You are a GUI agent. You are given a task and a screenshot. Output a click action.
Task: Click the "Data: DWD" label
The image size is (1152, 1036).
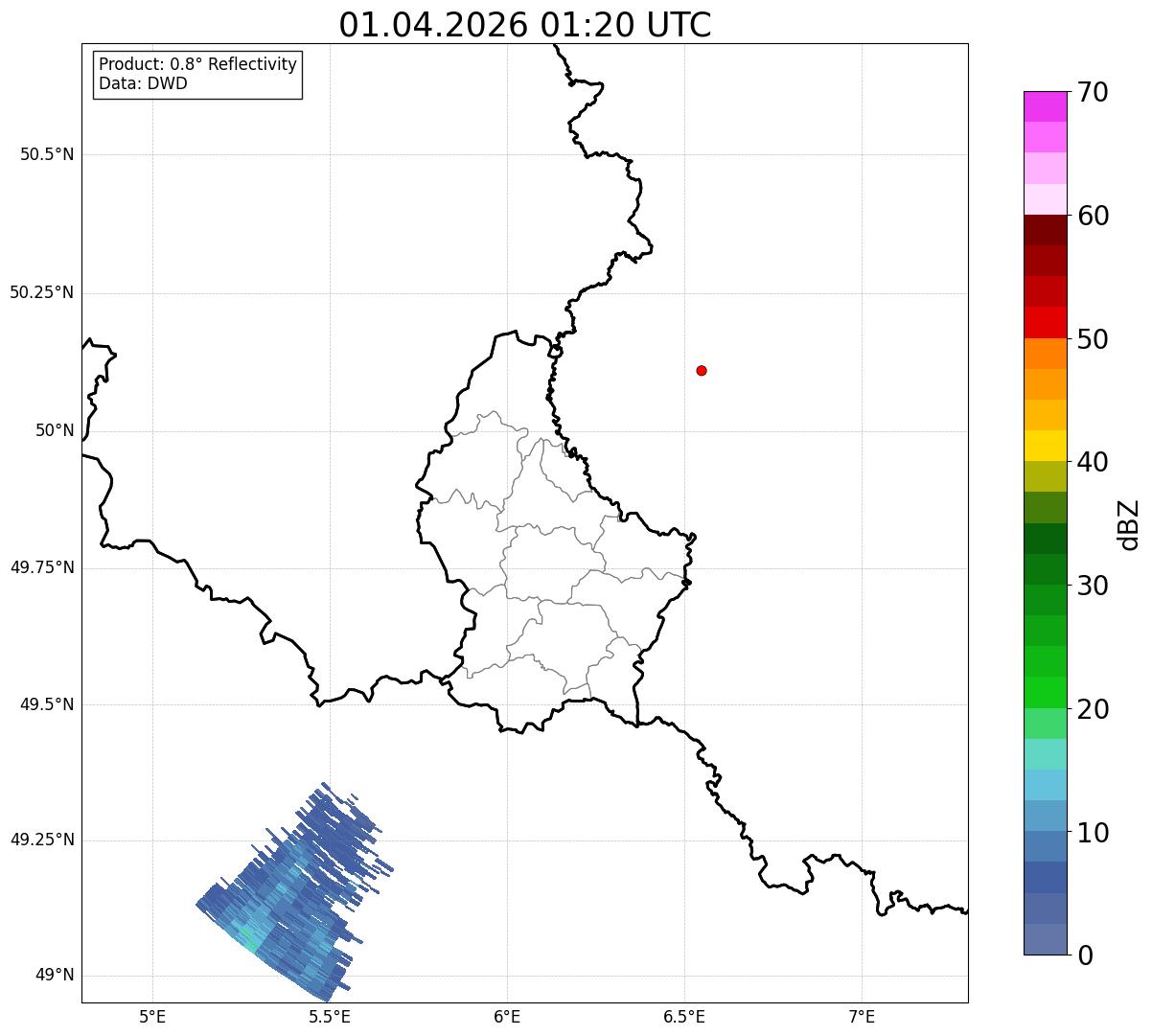143,83
